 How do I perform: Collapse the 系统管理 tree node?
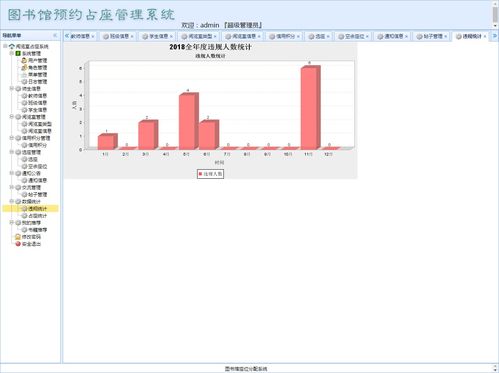(x=12, y=53)
